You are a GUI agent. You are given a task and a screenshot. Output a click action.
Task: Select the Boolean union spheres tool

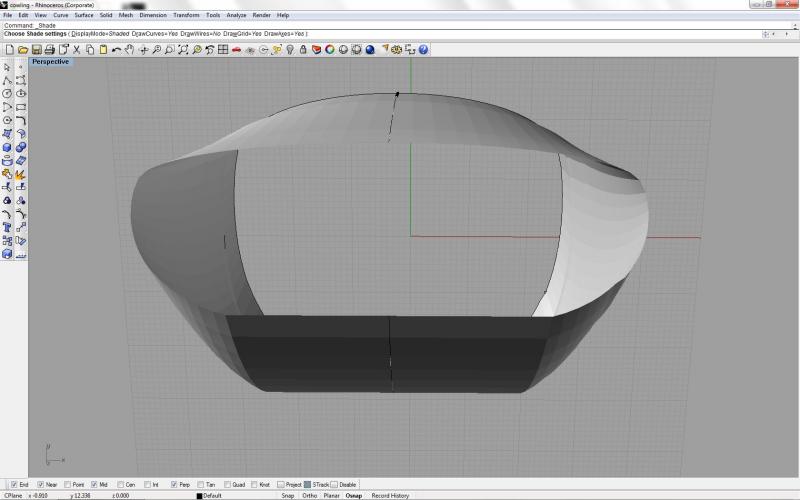tap(21, 147)
